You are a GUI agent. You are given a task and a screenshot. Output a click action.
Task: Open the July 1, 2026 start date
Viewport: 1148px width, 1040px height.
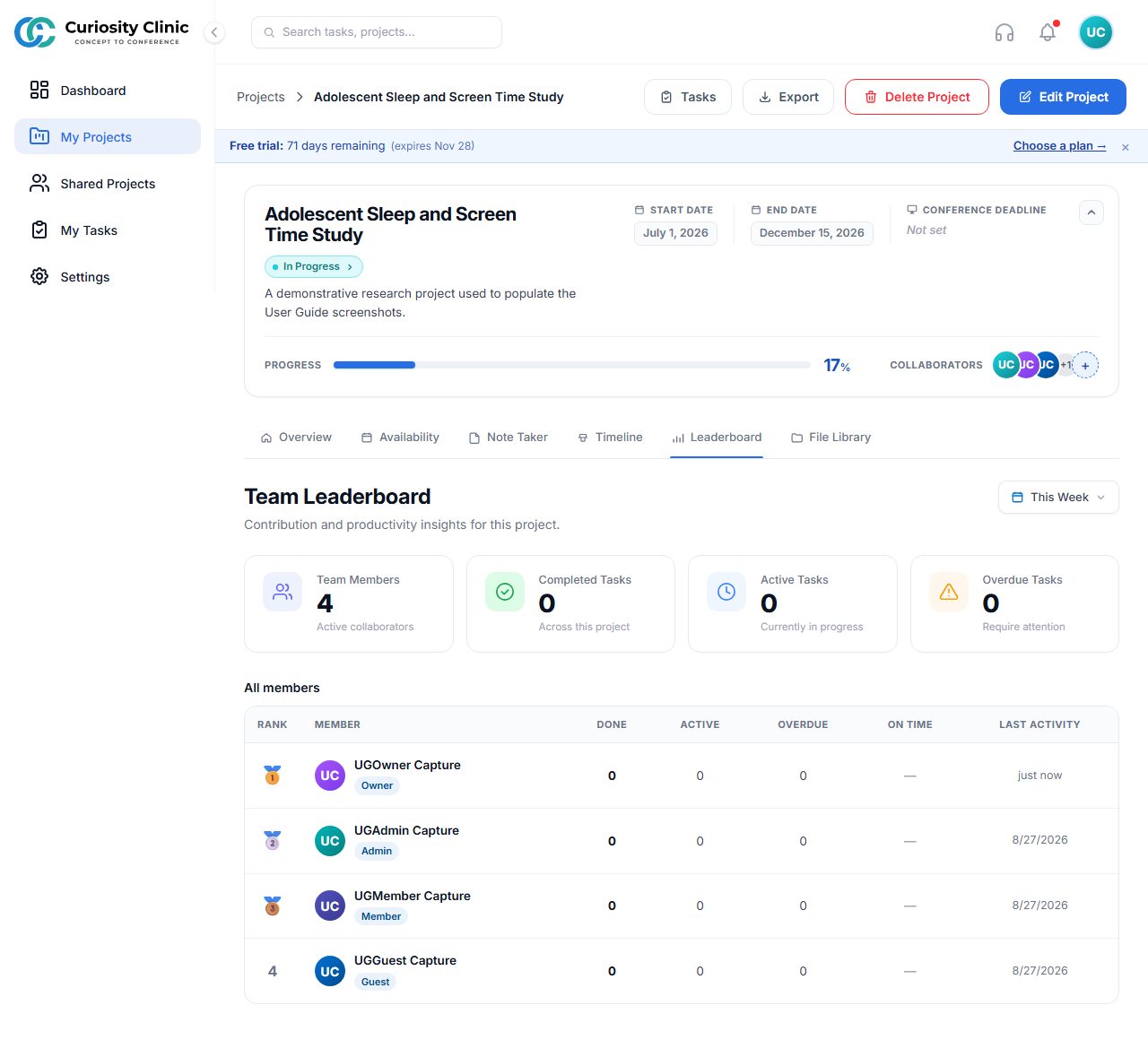click(675, 233)
